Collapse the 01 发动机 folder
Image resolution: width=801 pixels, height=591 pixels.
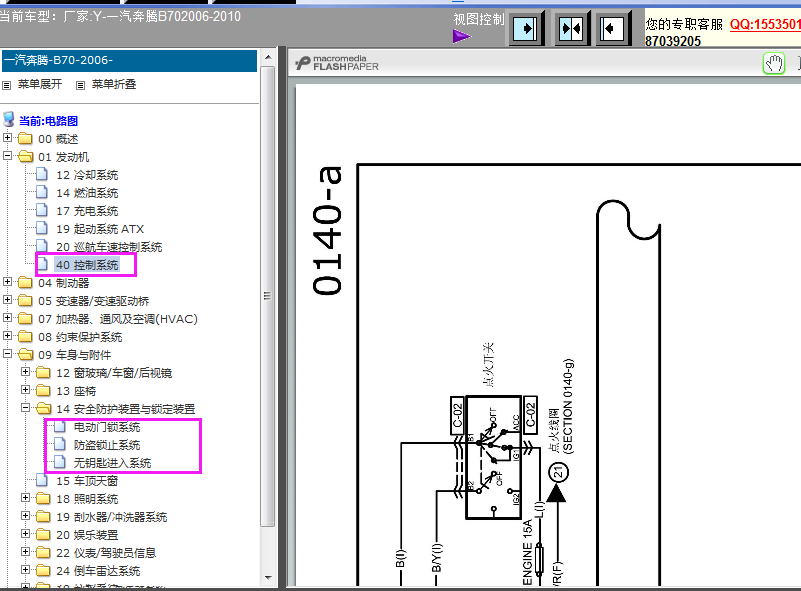click(7, 155)
